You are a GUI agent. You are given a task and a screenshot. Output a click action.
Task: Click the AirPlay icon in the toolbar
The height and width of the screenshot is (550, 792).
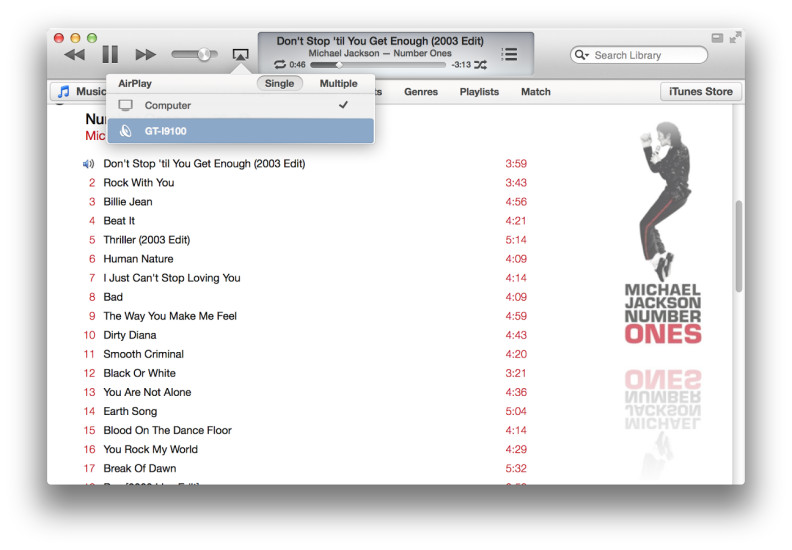[240, 55]
